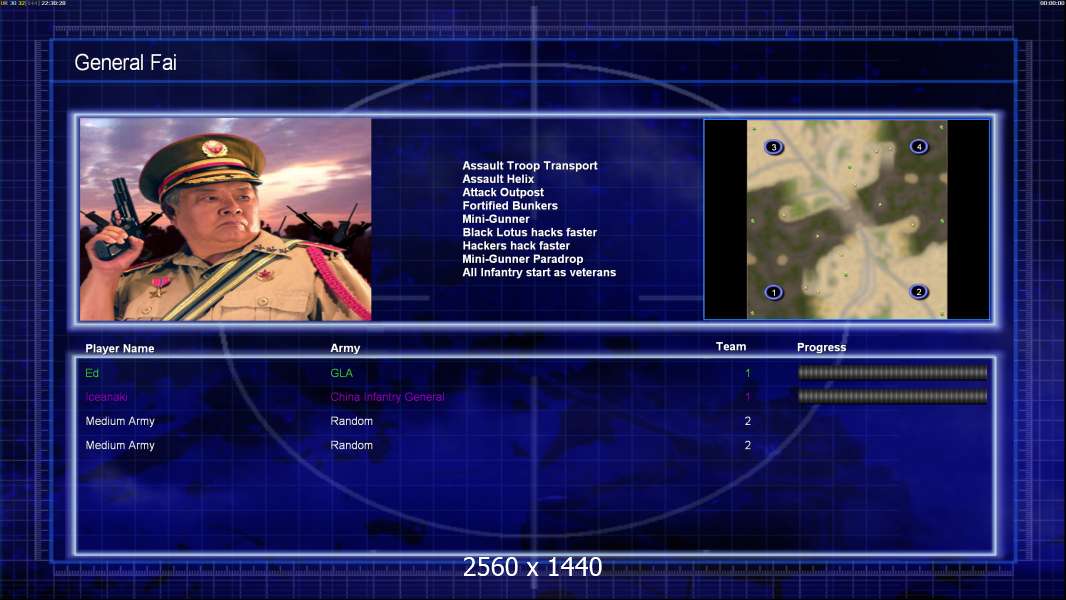Select start position 2 on the map
Viewport: 1066px width, 600px height.
pyautogui.click(x=918, y=292)
